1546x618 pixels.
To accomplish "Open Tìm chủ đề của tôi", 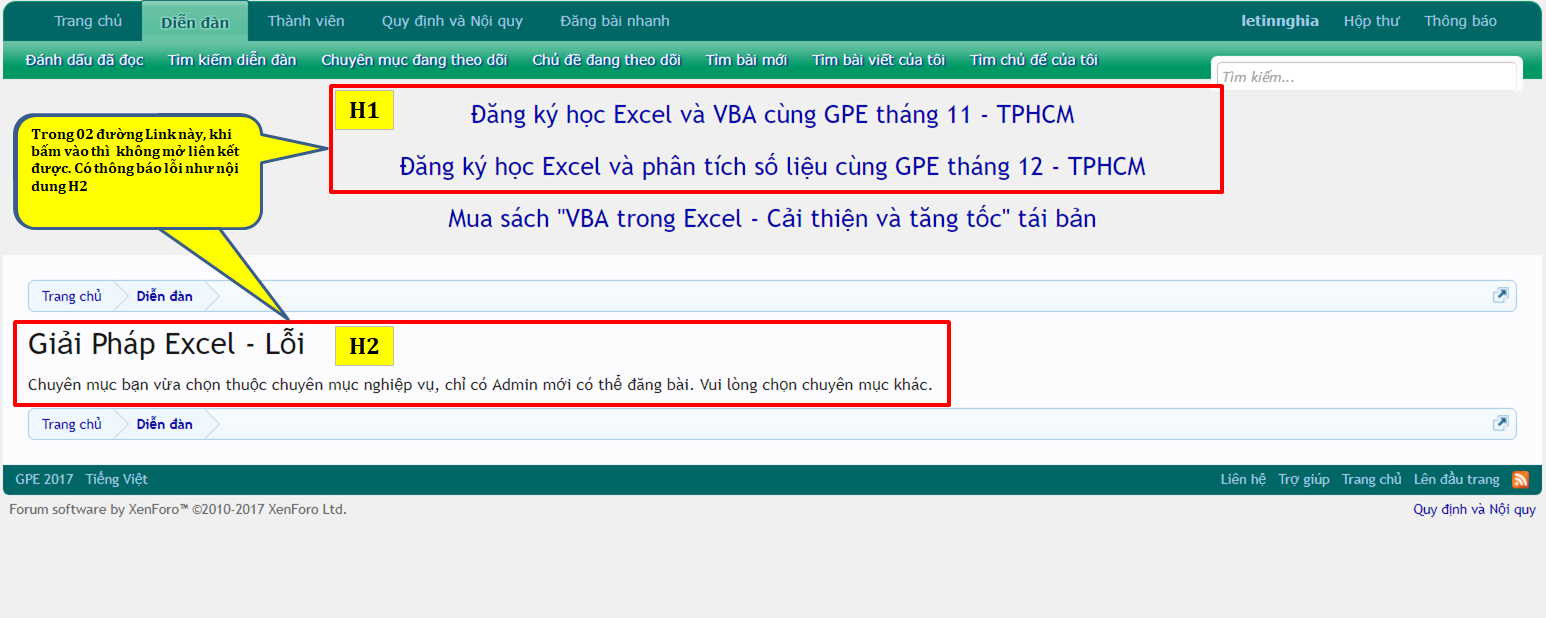I will 1033,60.
